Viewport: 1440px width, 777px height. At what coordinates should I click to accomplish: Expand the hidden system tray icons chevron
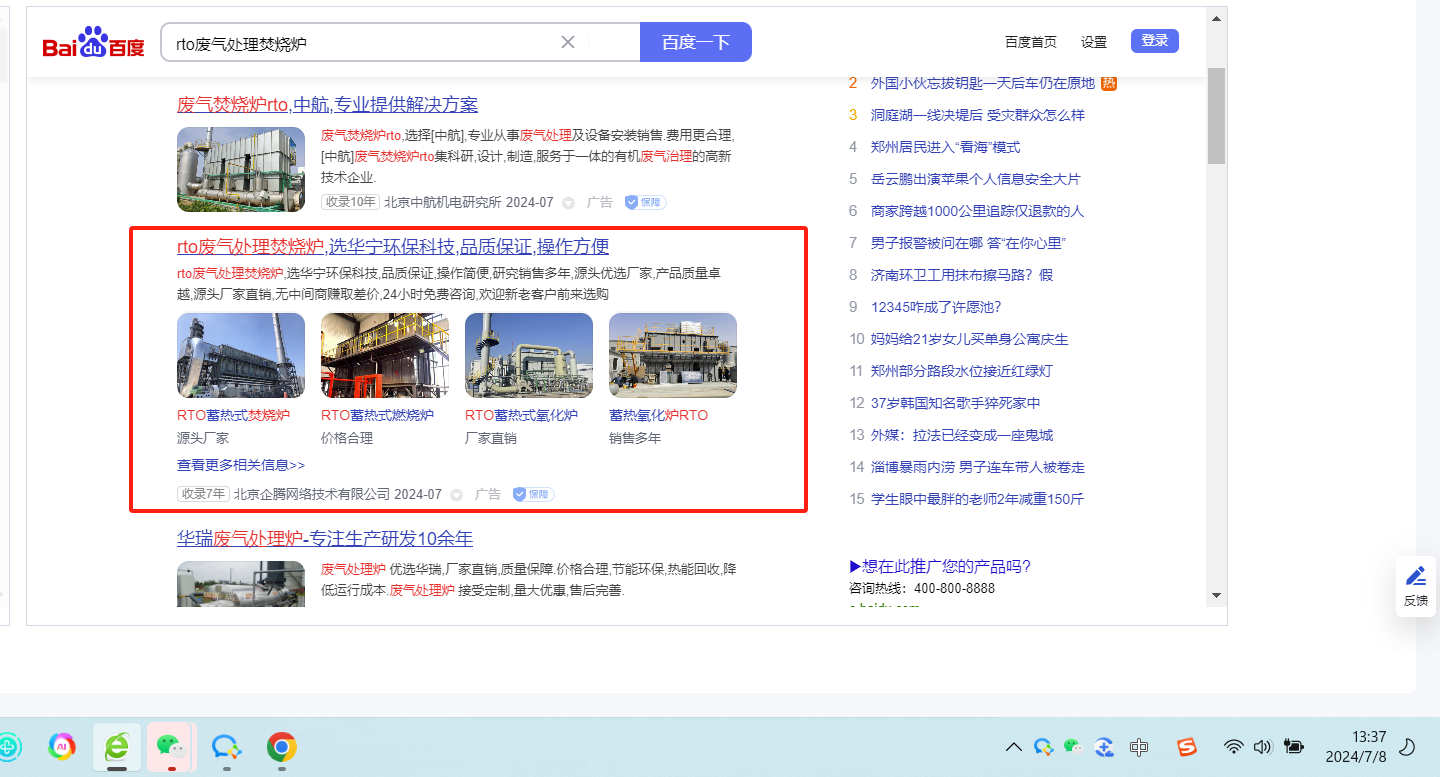(x=1013, y=747)
